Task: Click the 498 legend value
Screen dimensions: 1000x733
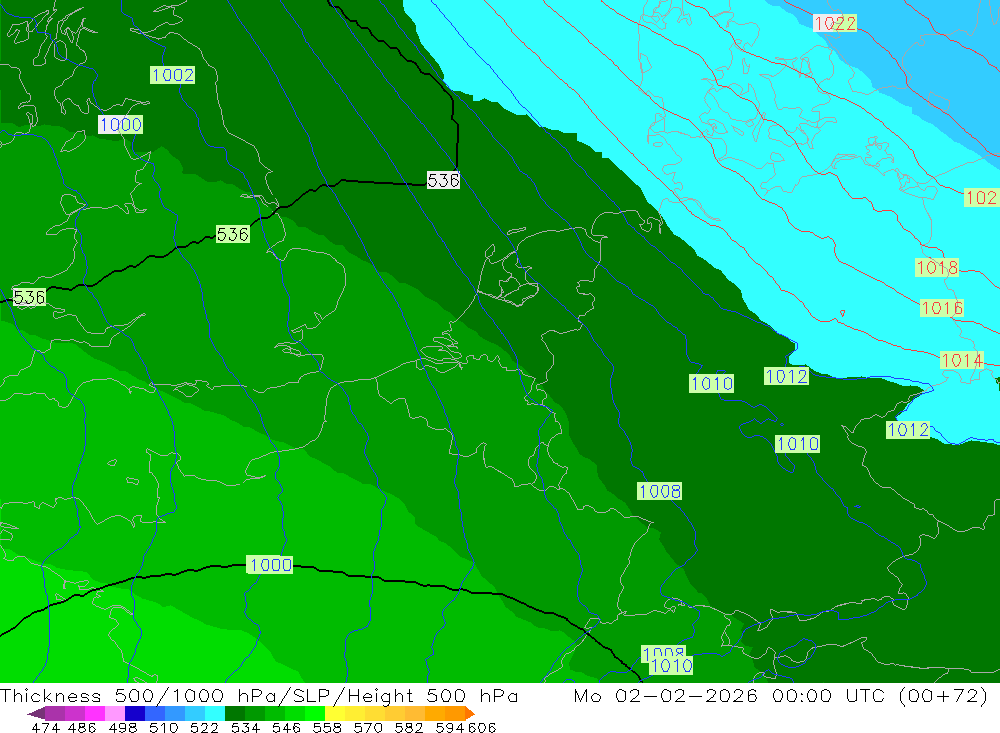Action: click(122, 727)
